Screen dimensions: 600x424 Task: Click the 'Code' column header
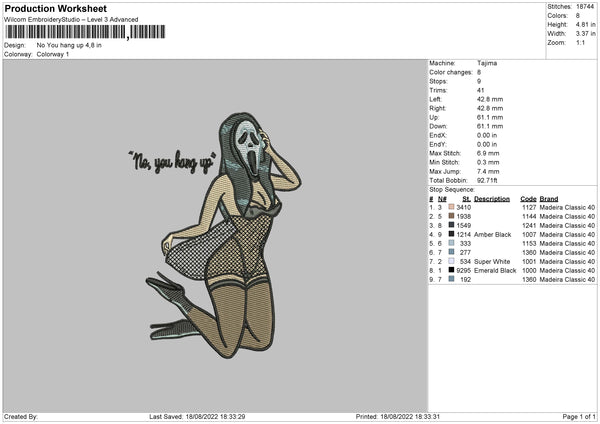[x=528, y=199]
